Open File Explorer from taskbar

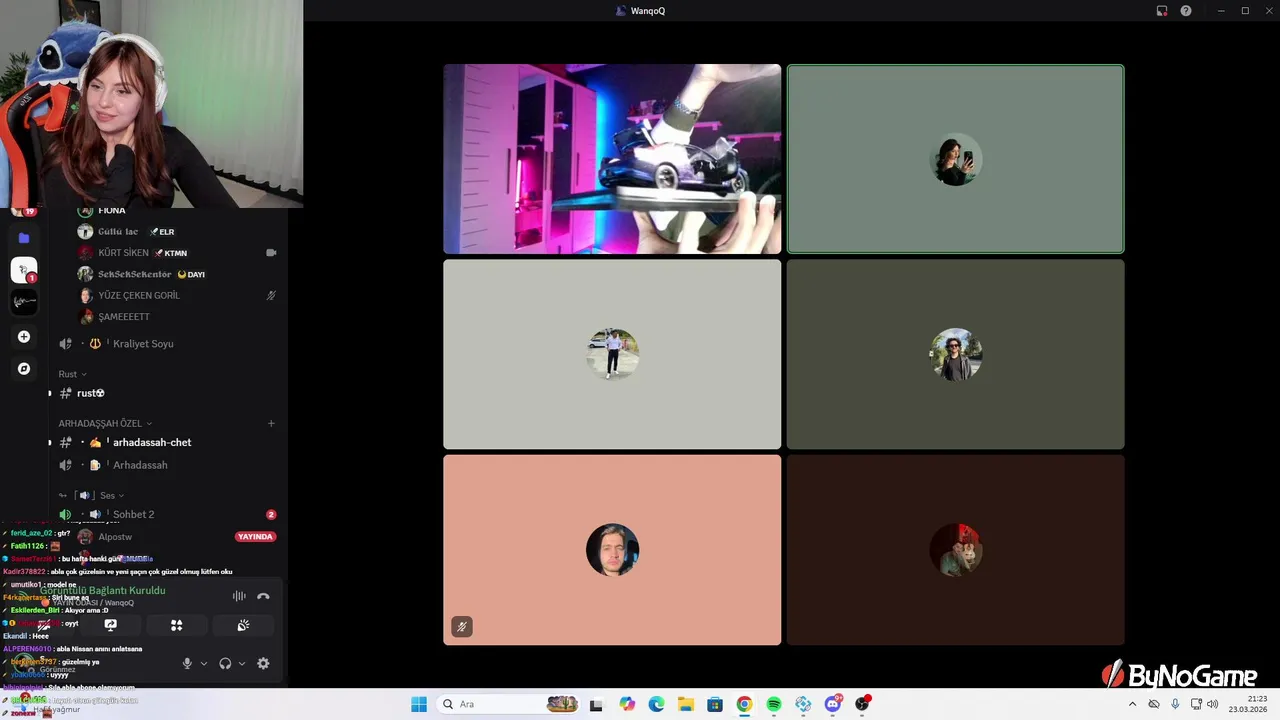tap(685, 704)
